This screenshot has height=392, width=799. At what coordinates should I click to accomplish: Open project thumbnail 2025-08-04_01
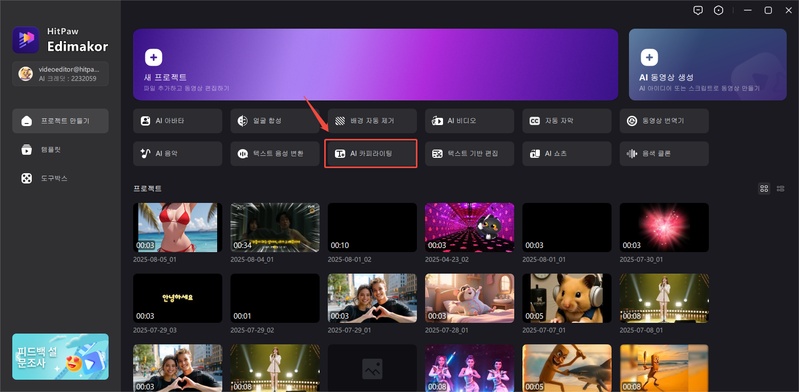275,227
